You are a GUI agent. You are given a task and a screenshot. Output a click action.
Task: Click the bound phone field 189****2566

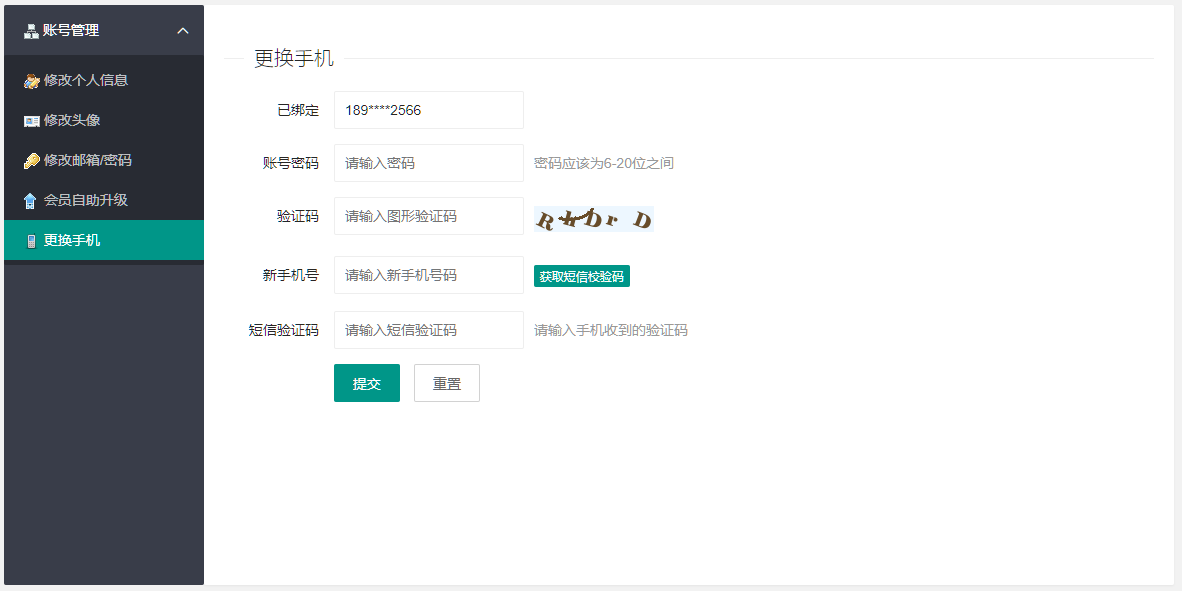[x=429, y=110]
